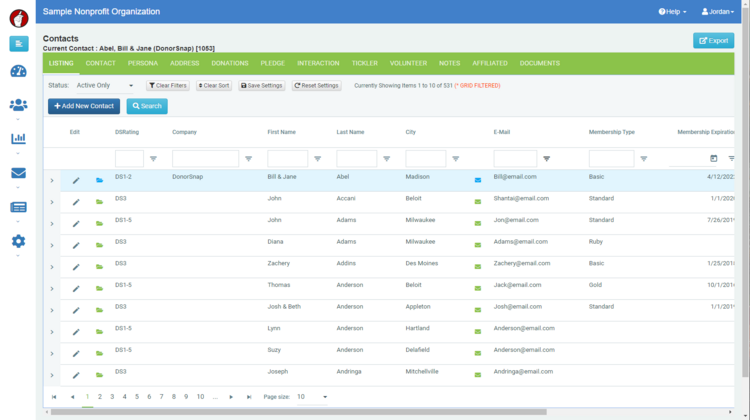Click the Export button
This screenshot has width=750, height=420.
[x=714, y=41]
